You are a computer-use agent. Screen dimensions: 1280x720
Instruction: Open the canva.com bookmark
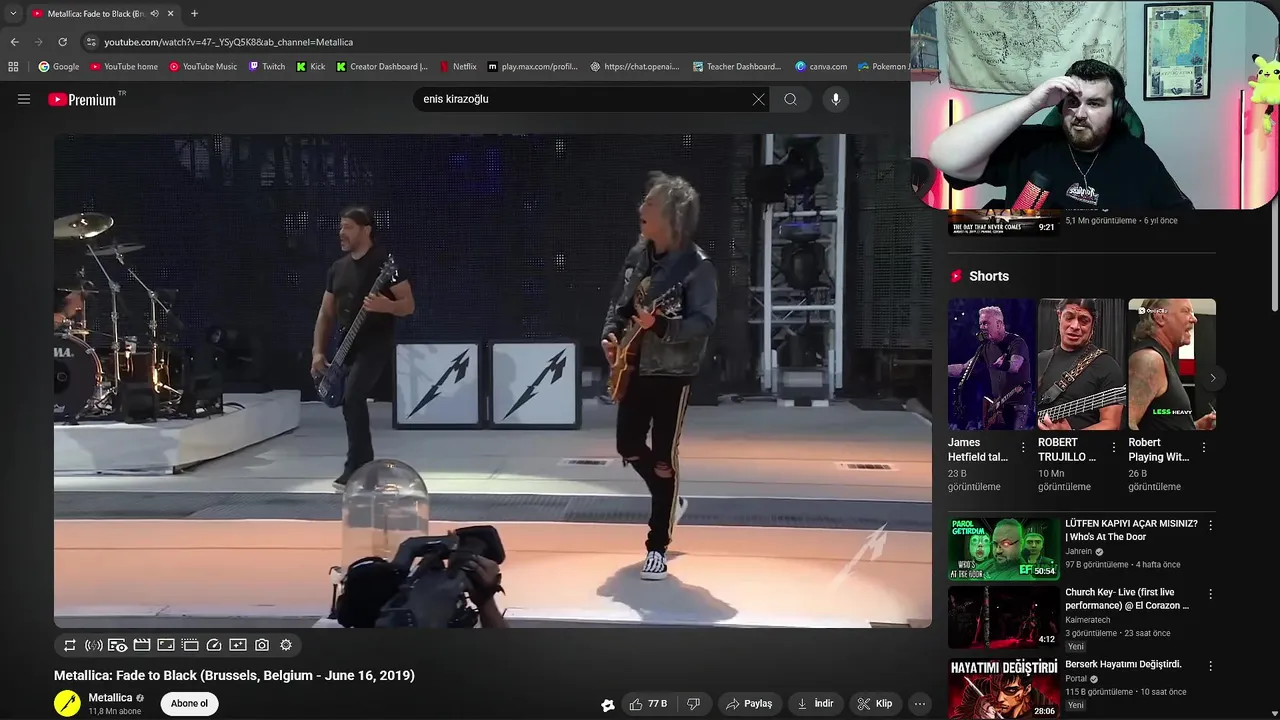click(x=821, y=67)
